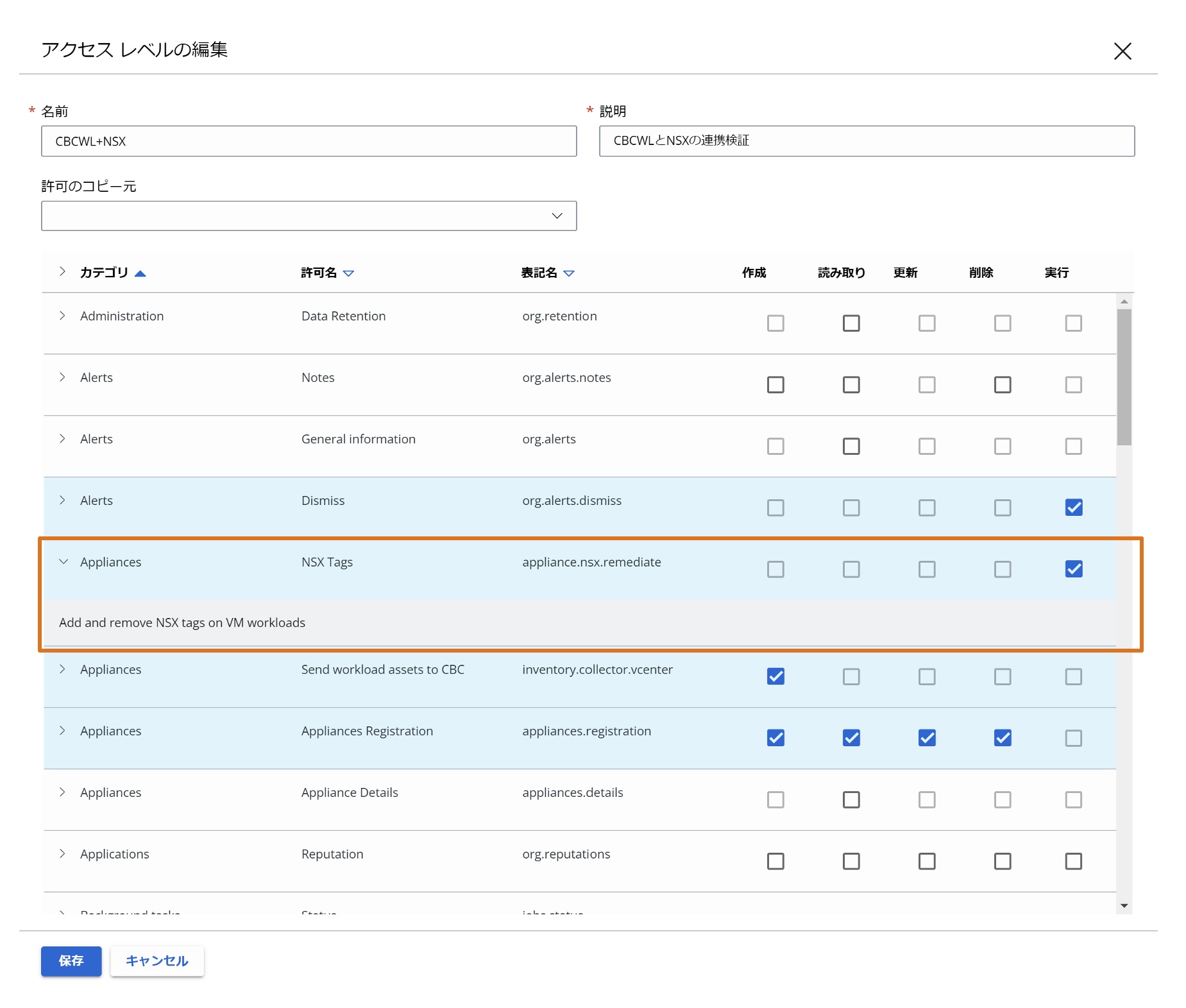The width and height of the screenshot is (1186, 1008).
Task: Close the access level edit dialog
Action: (x=1122, y=51)
